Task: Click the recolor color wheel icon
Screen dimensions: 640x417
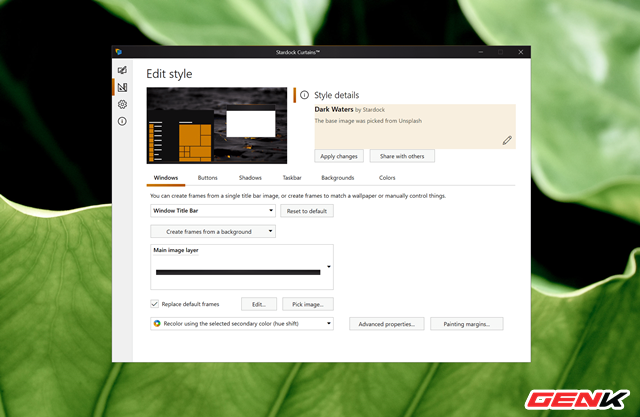Action: 157,324
